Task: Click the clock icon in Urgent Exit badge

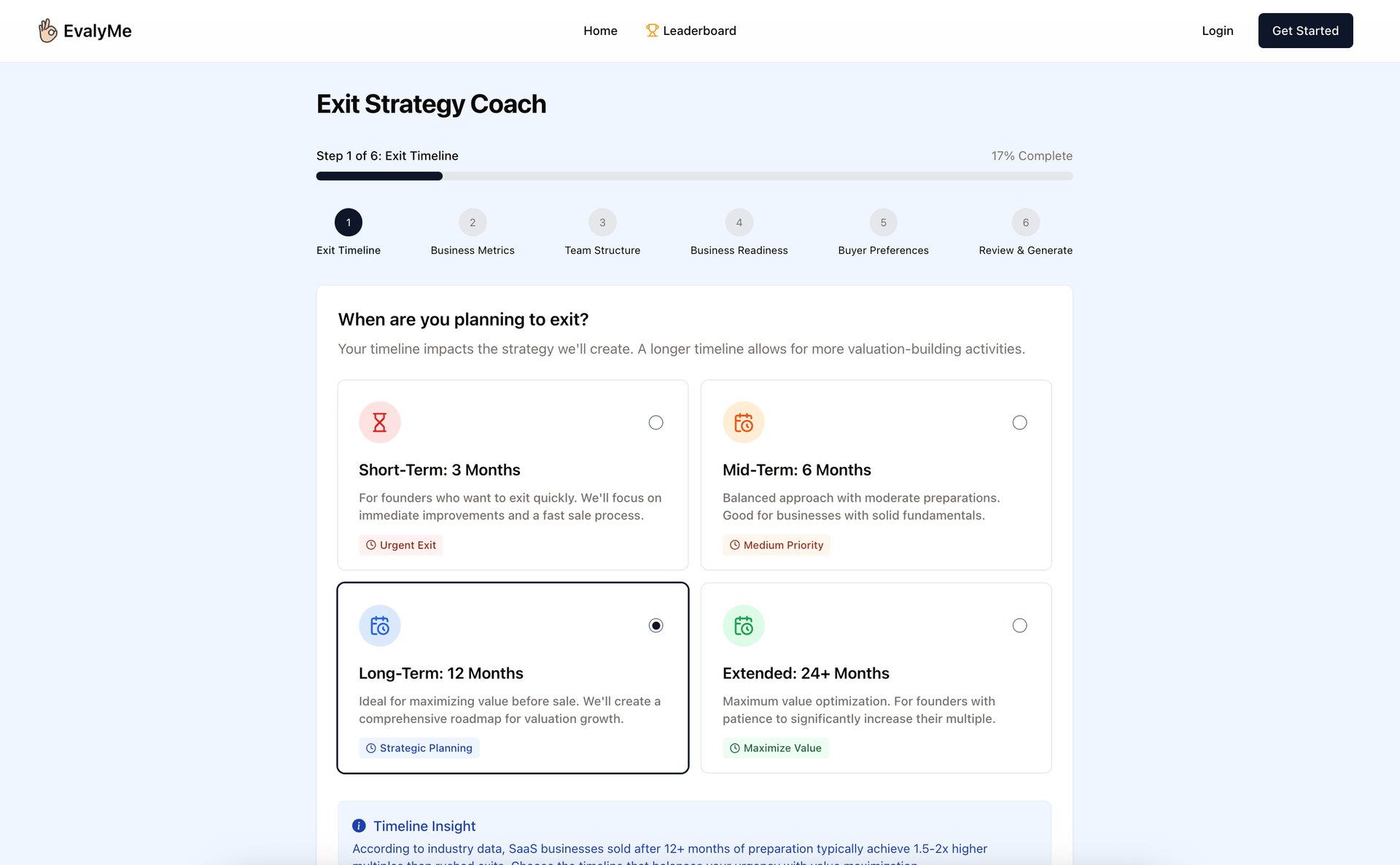Action: (x=371, y=545)
